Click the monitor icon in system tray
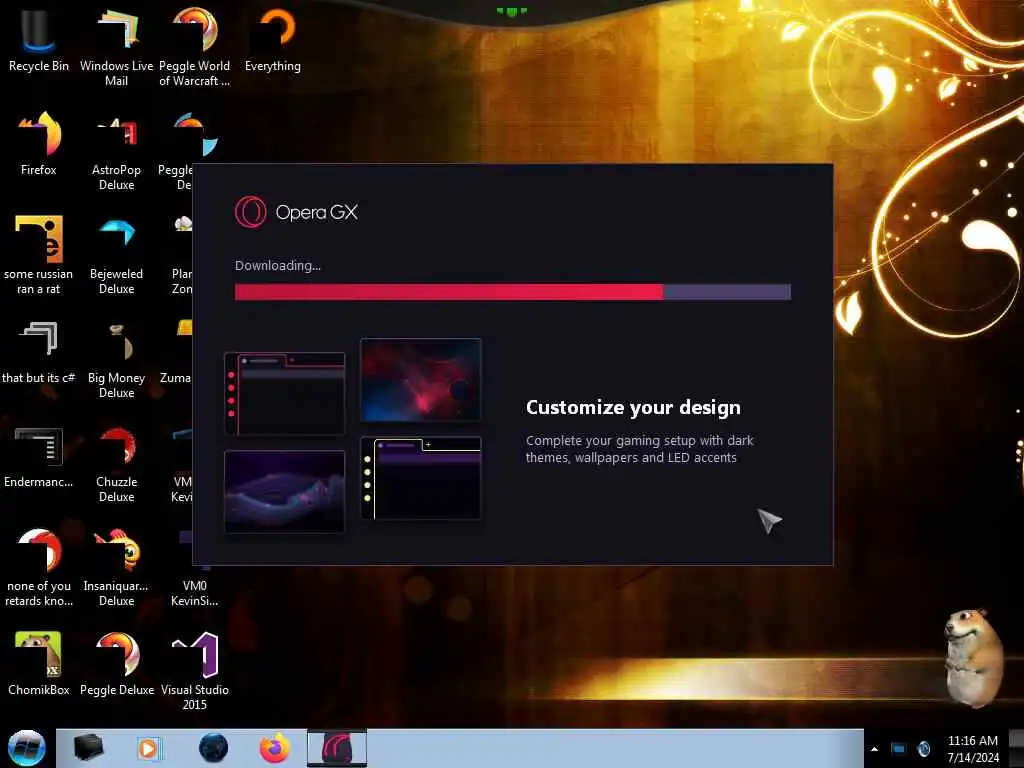Viewport: 1024px width, 768px height. pos(899,749)
